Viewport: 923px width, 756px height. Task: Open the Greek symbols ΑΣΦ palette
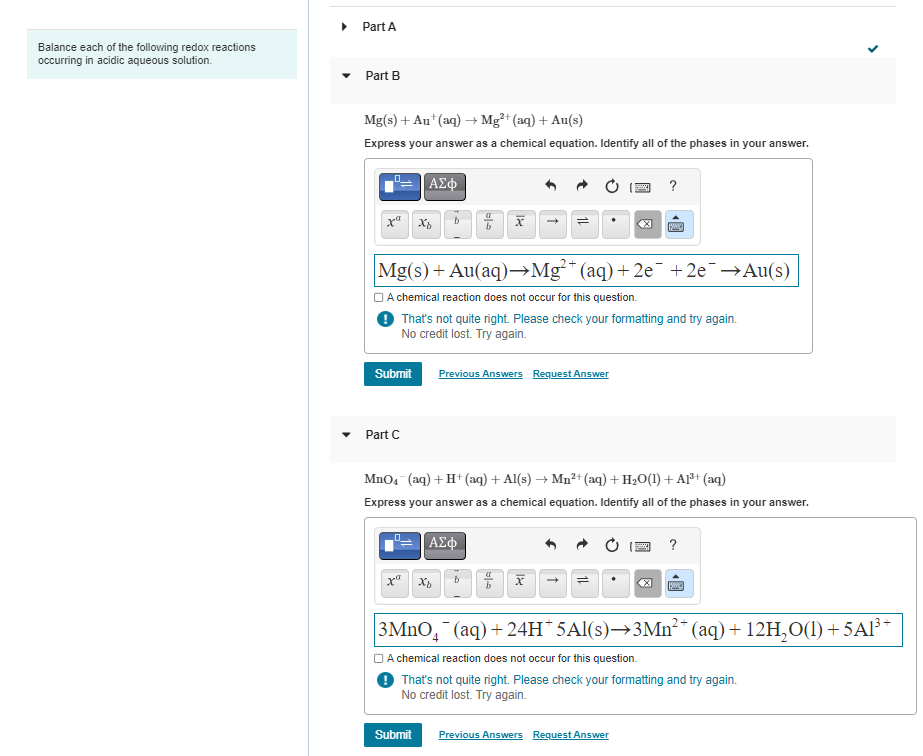click(444, 186)
